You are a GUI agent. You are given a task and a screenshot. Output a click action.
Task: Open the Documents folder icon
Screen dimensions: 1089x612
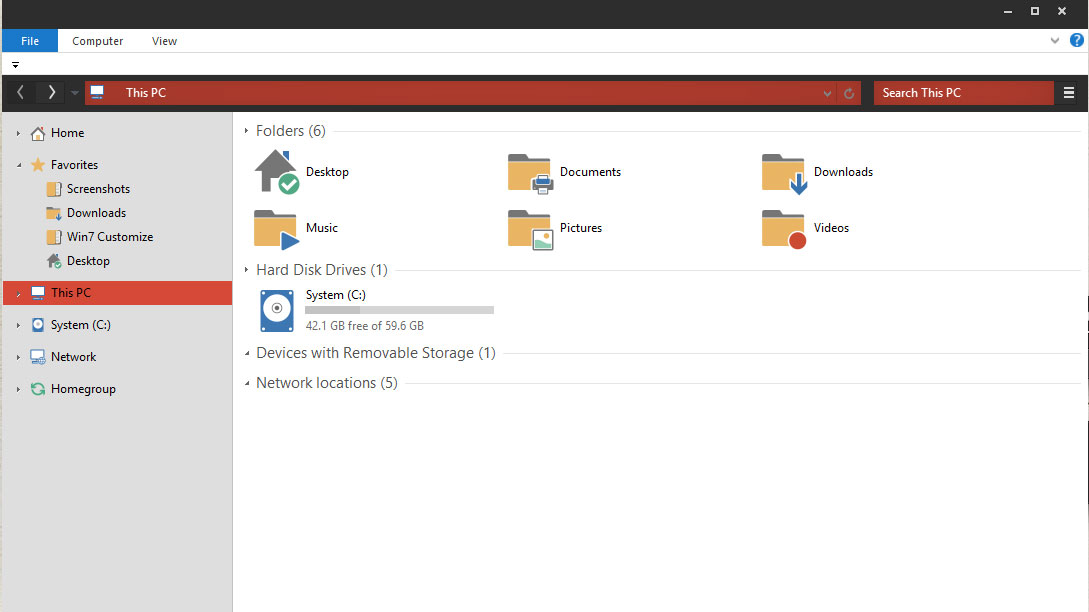point(530,173)
